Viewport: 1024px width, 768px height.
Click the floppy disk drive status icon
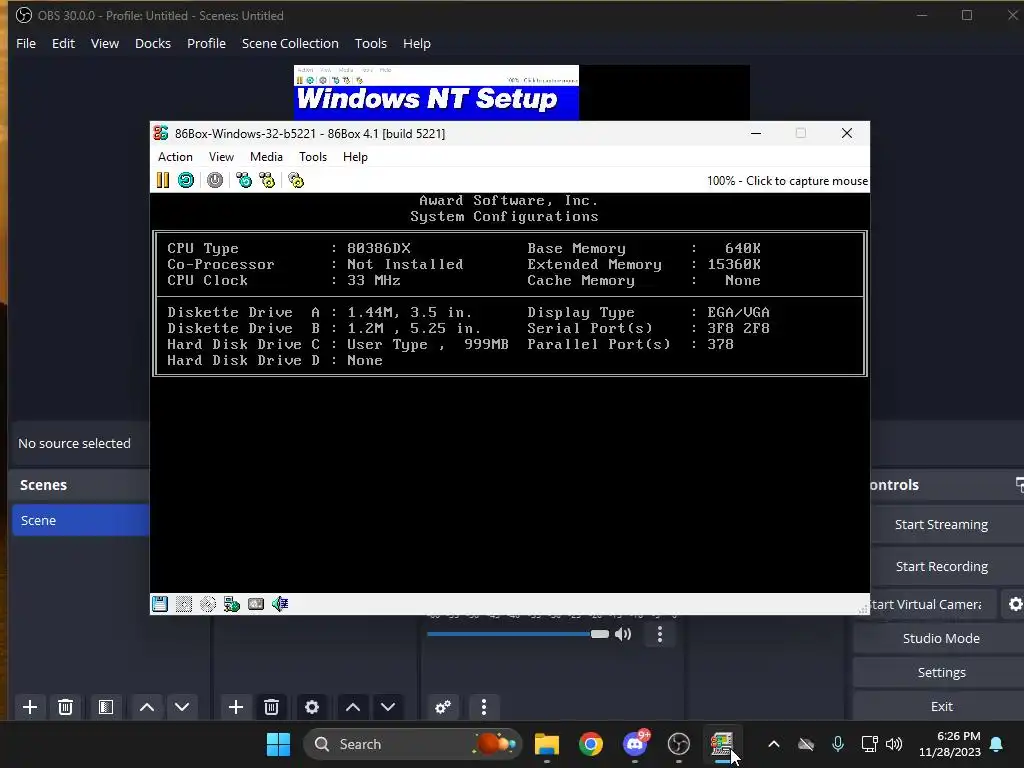click(x=160, y=604)
